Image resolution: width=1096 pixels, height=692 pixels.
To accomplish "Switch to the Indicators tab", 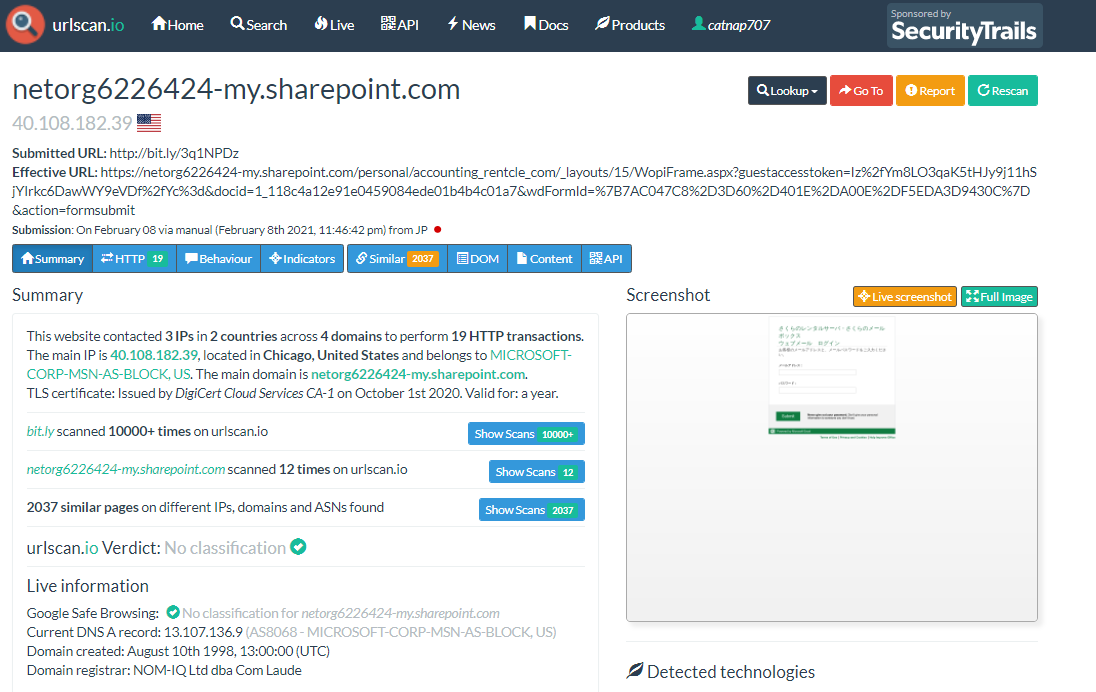I will [x=302, y=259].
